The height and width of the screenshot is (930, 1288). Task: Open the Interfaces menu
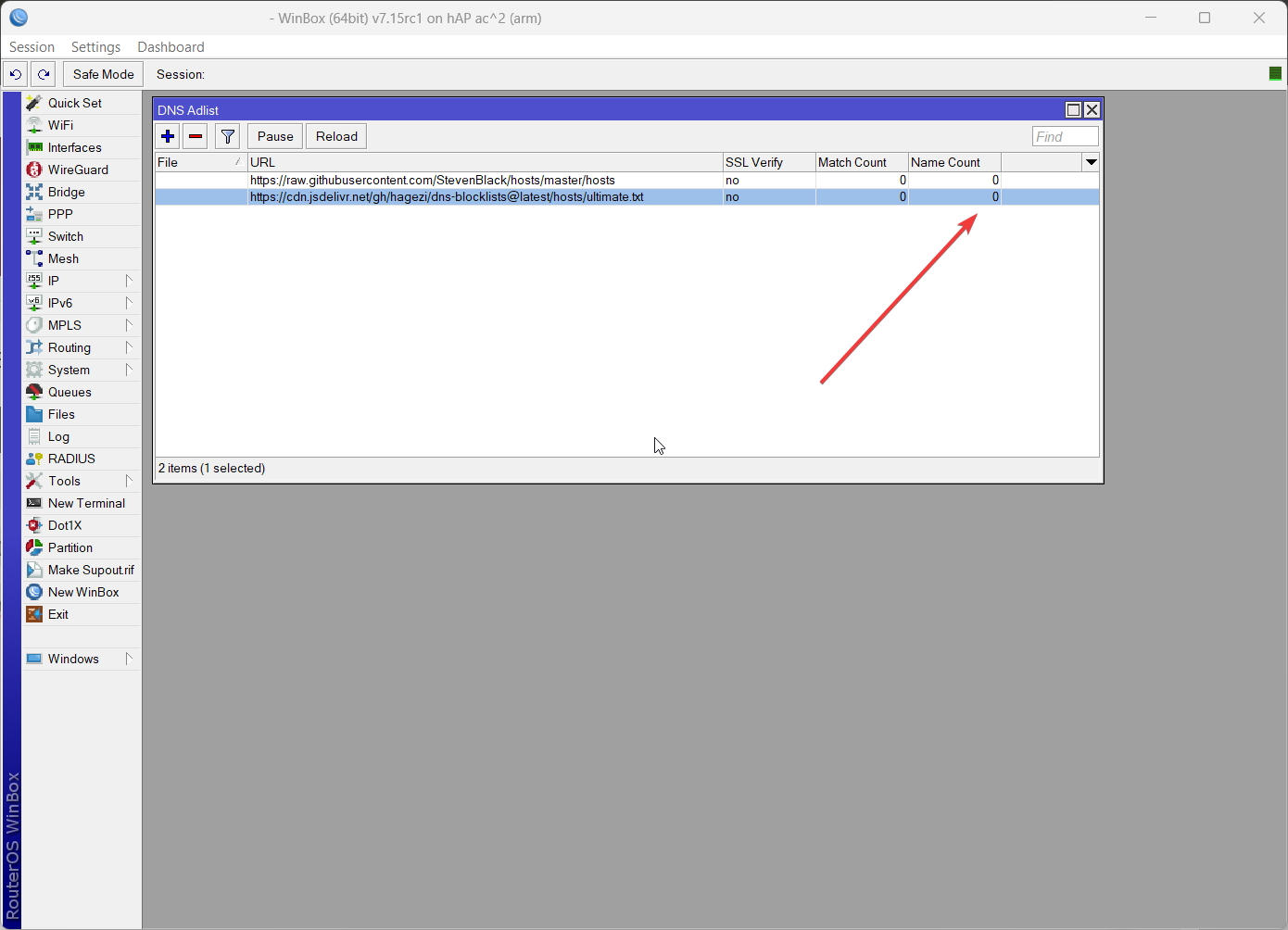point(82,147)
